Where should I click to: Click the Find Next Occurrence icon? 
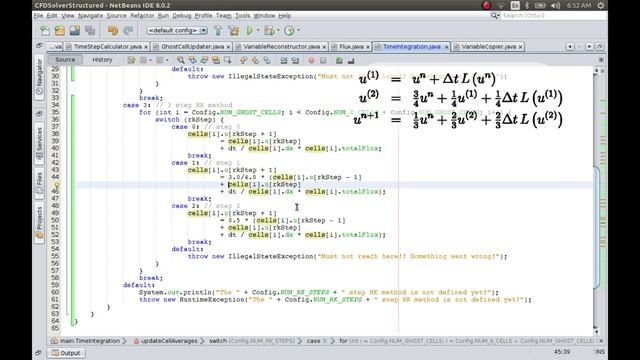(x=204, y=60)
